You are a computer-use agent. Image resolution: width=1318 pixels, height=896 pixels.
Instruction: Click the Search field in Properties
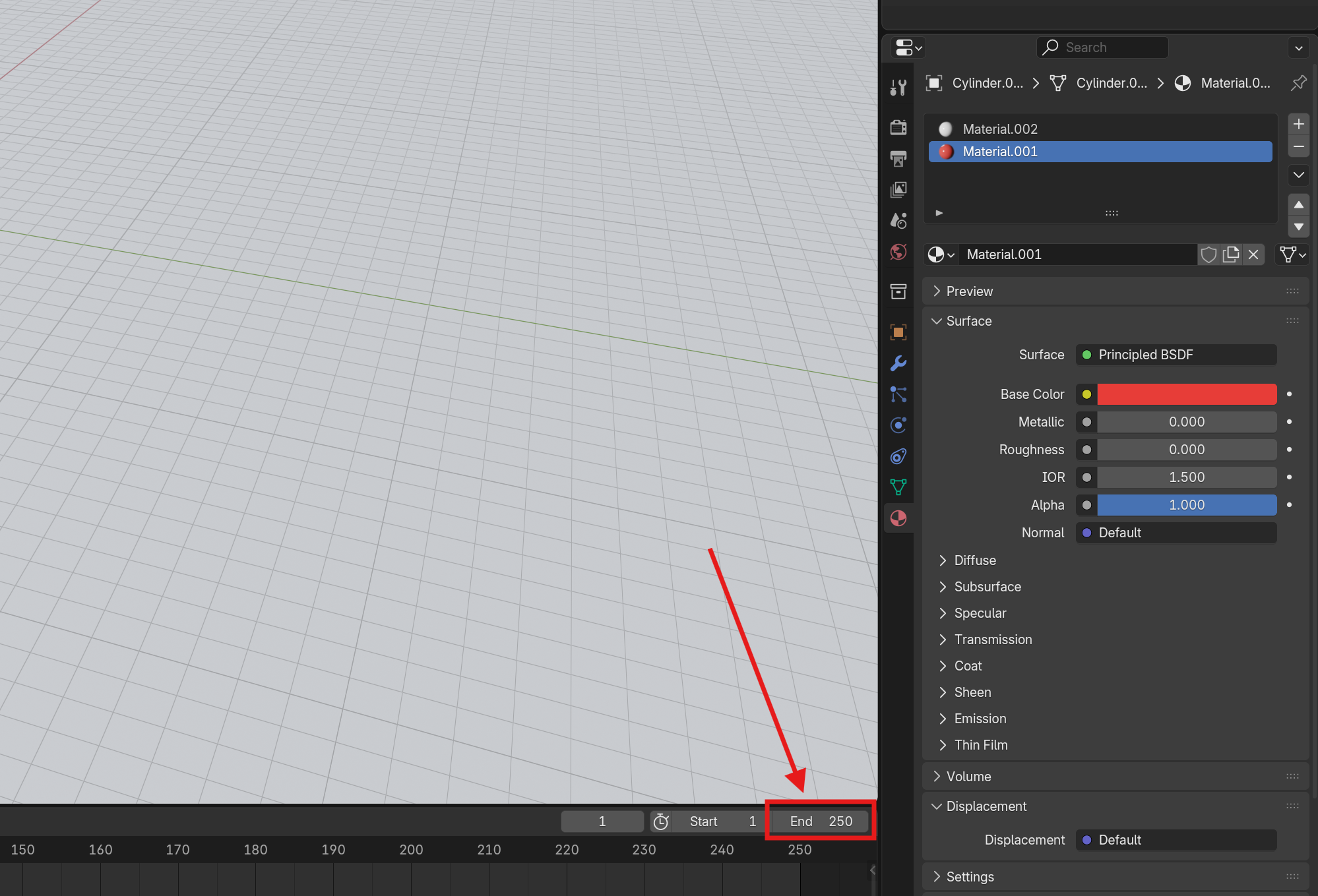pos(1102,47)
